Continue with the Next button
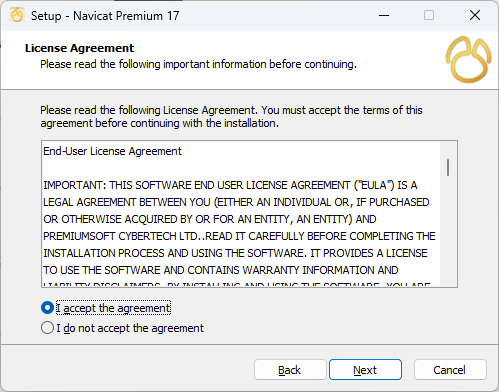Screen dimensions: 499x392 365,370
